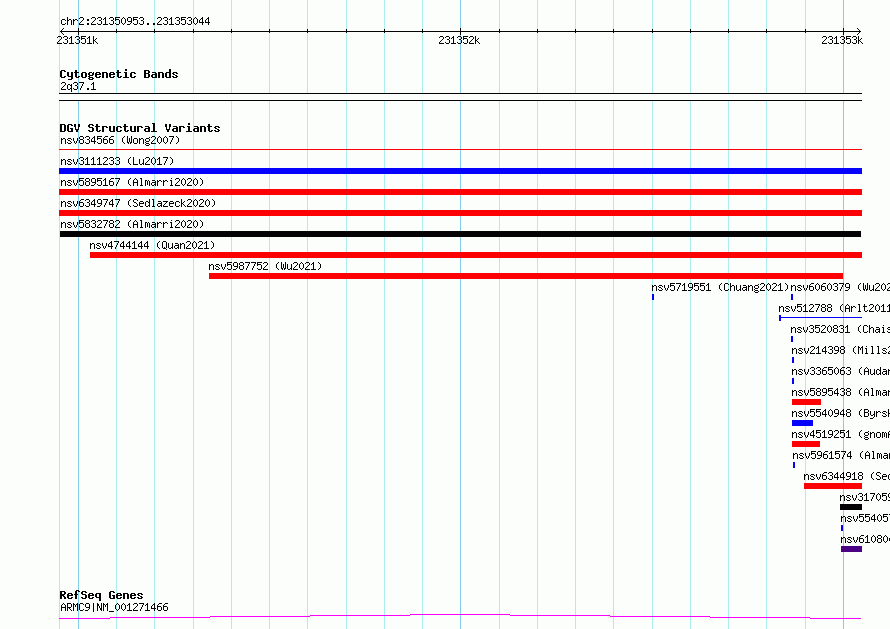This screenshot has width=890, height=629.
Task: Click the DGV Structural Variants track title
Action: click(x=140, y=128)
